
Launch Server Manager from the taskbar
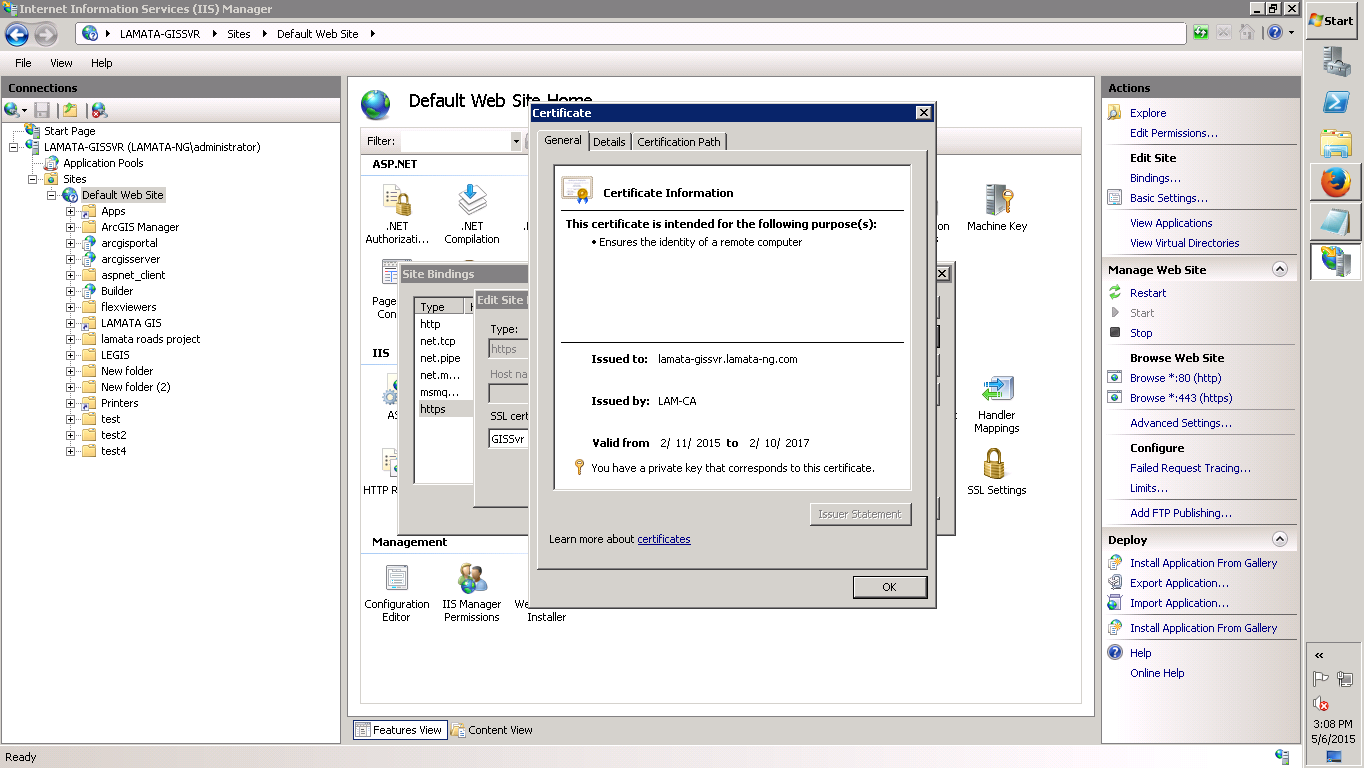[x=1336, y=62]
